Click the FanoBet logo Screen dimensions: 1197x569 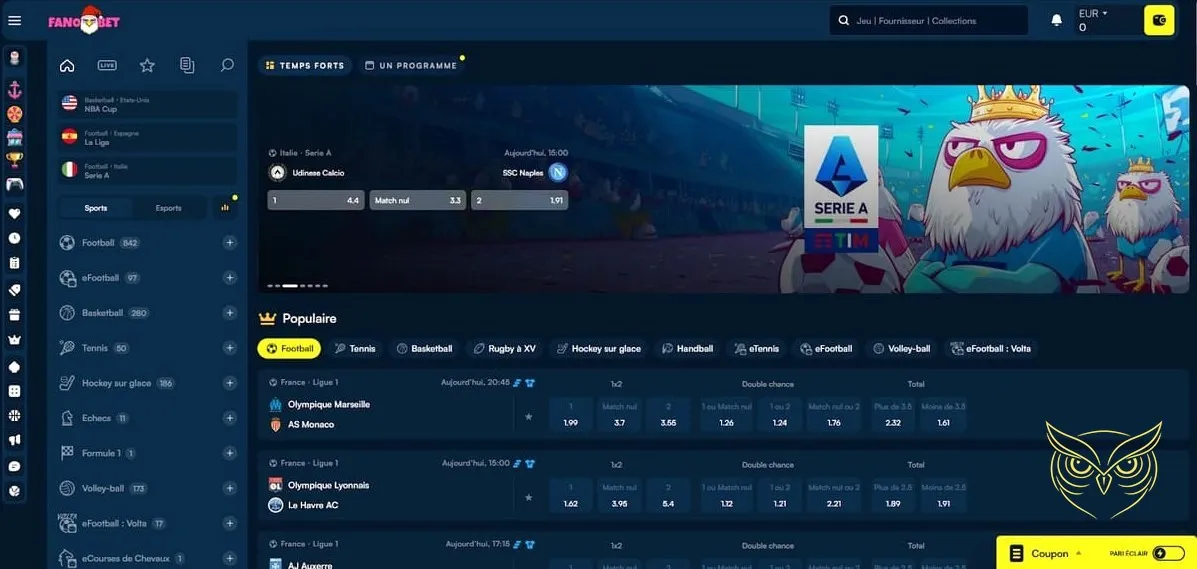click(84, 21)
